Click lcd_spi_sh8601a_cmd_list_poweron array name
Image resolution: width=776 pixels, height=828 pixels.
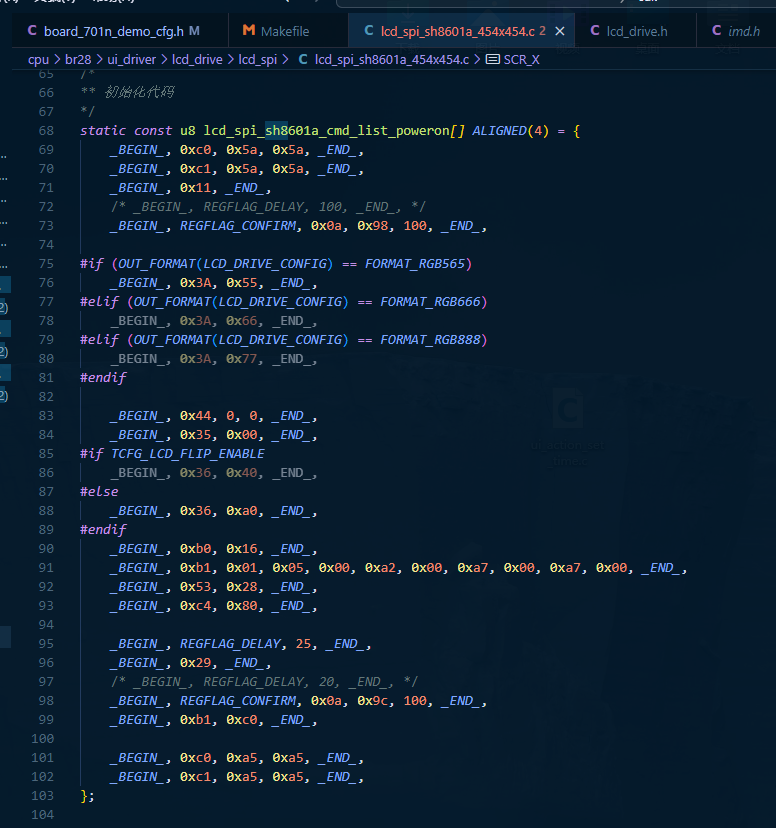pos(326,130)
